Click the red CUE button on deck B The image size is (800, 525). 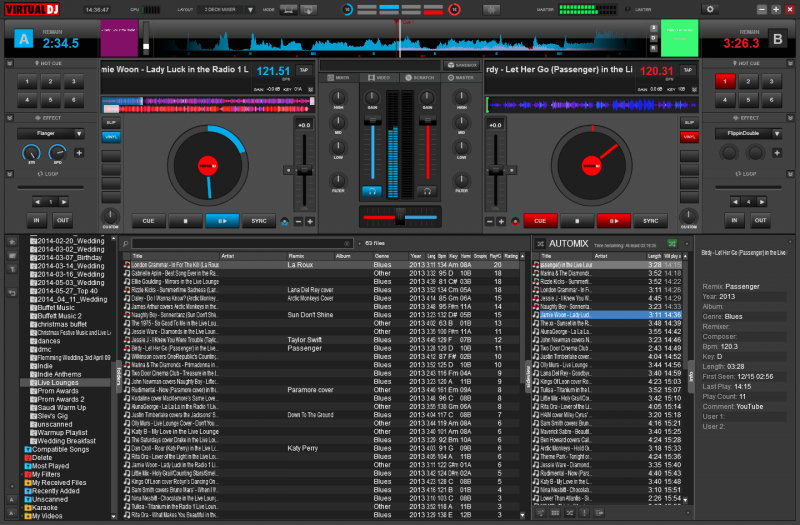point(540,221)
